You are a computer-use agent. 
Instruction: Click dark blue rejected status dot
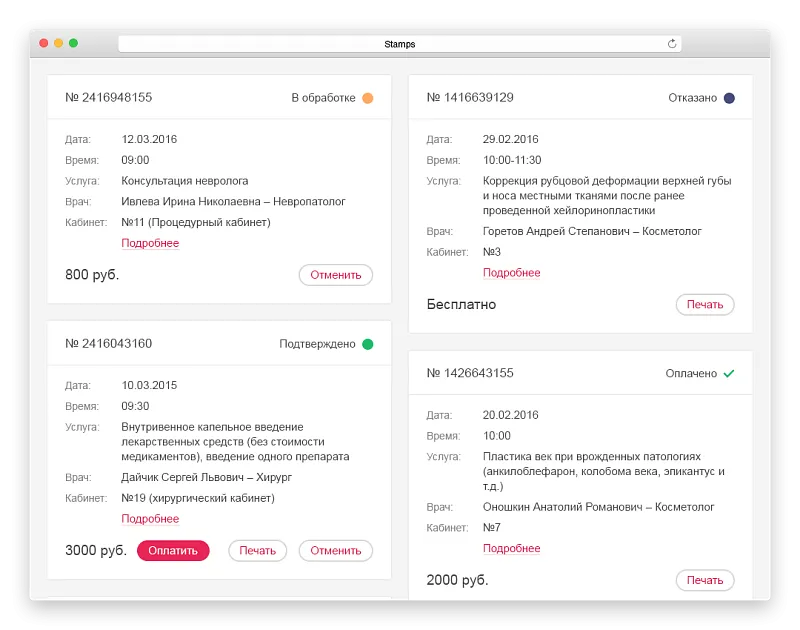coord(729,98)
